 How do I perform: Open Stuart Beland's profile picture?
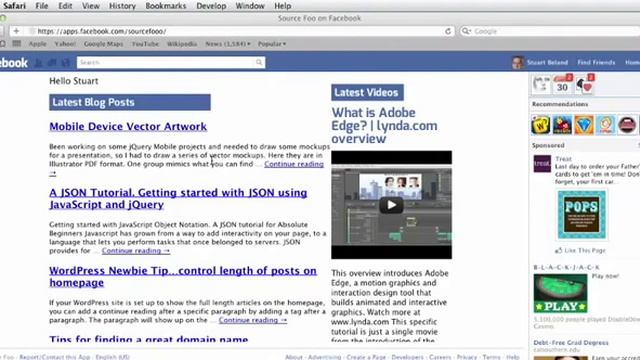point(518,62)
